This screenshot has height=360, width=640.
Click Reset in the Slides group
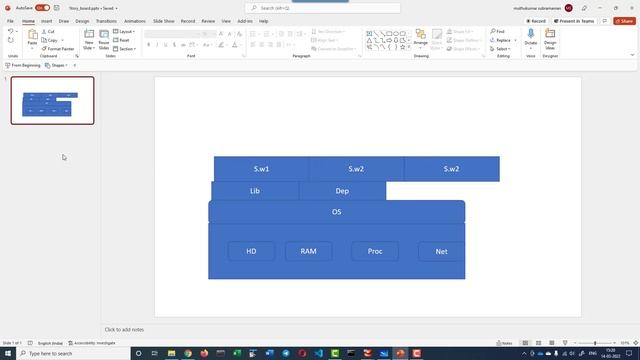click(121, 40)
